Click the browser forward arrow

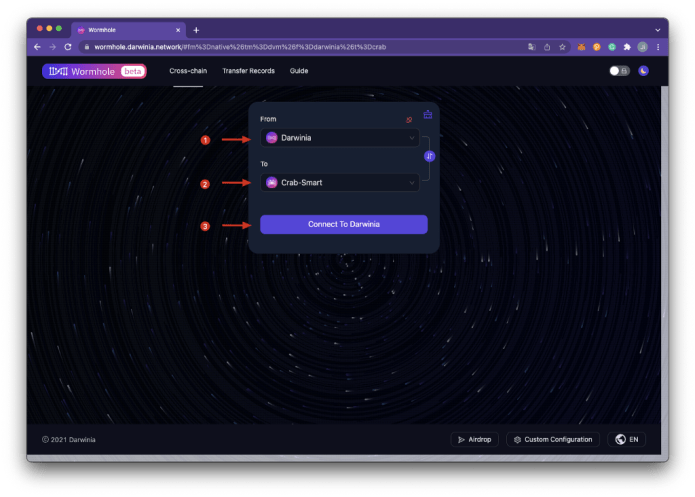coord(52,47)
